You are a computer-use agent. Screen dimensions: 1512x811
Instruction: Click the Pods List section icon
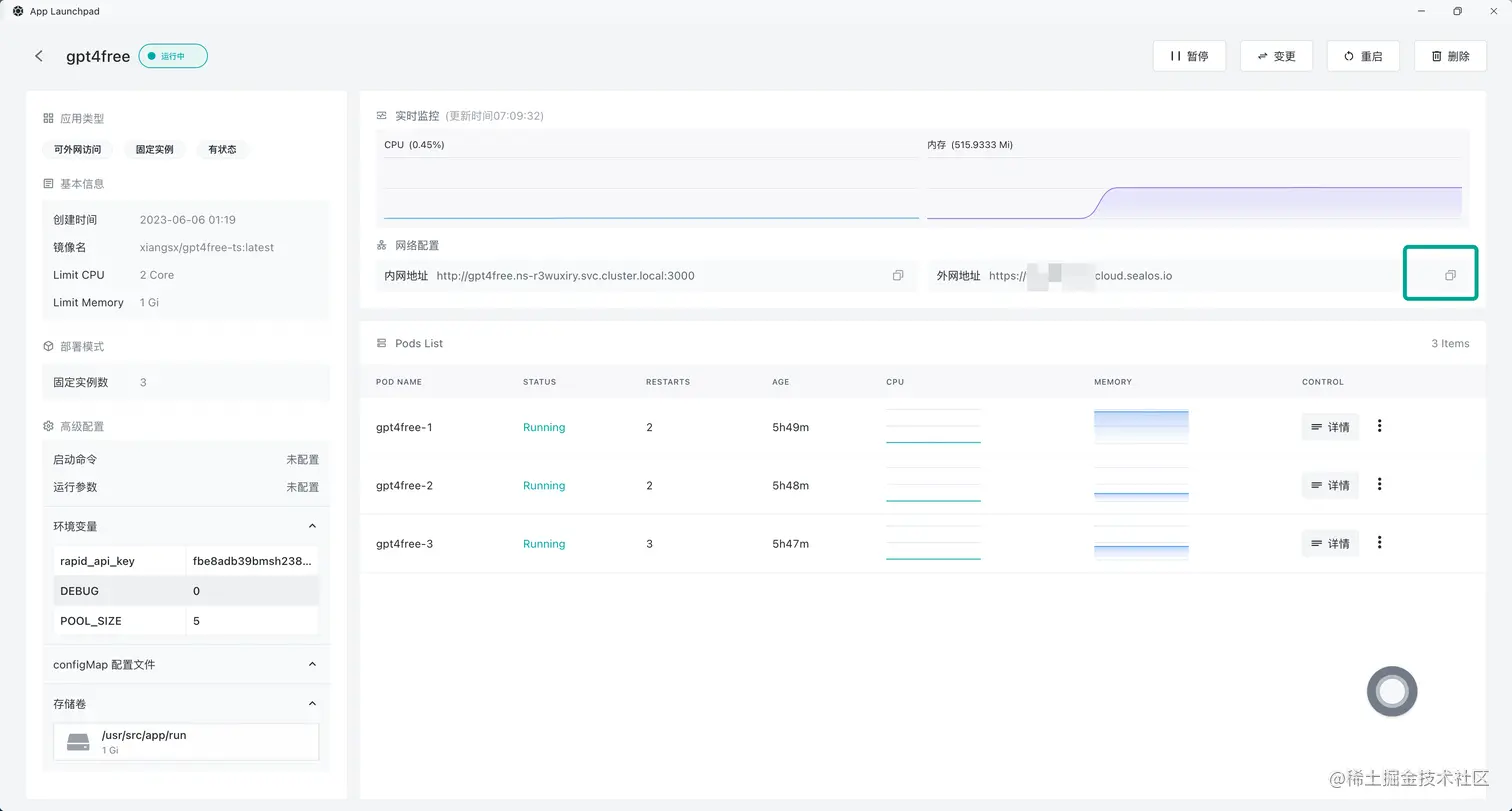381,343
